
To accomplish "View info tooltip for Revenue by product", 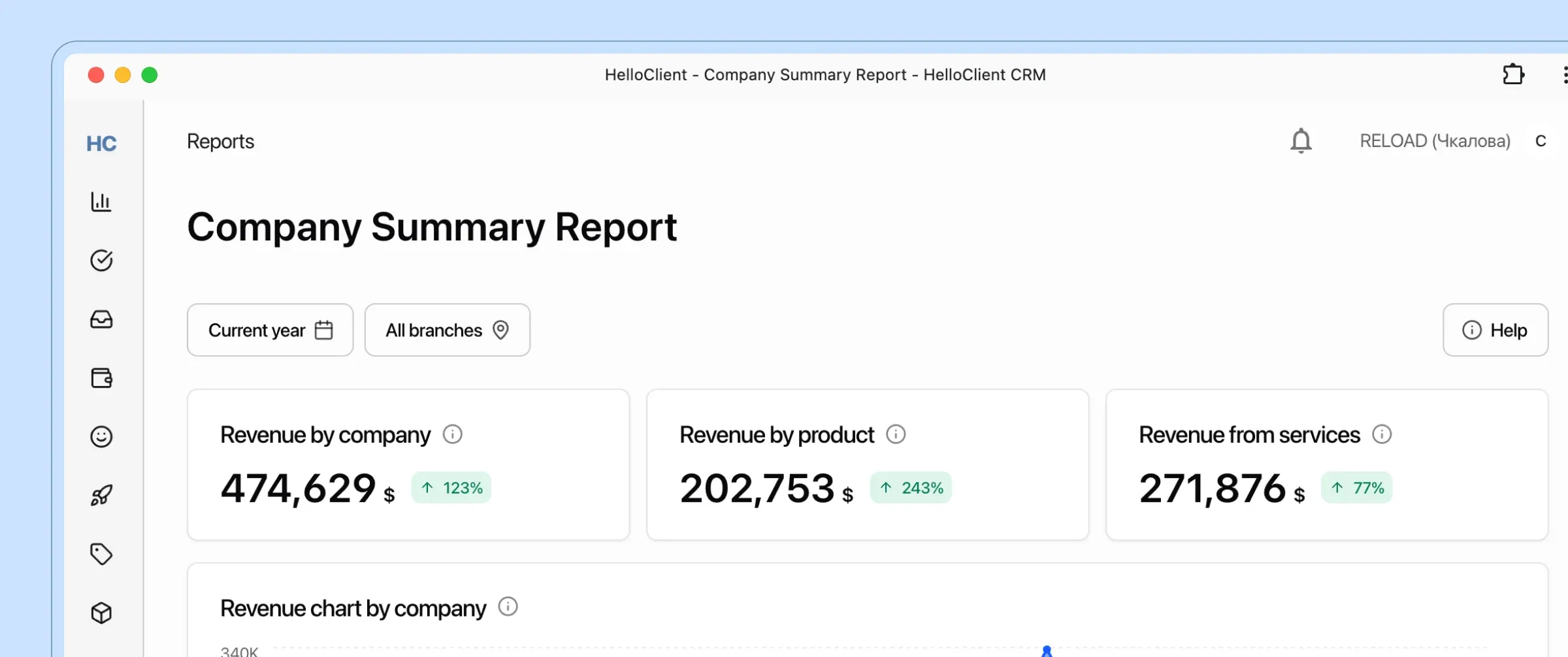I will point(897,434).
